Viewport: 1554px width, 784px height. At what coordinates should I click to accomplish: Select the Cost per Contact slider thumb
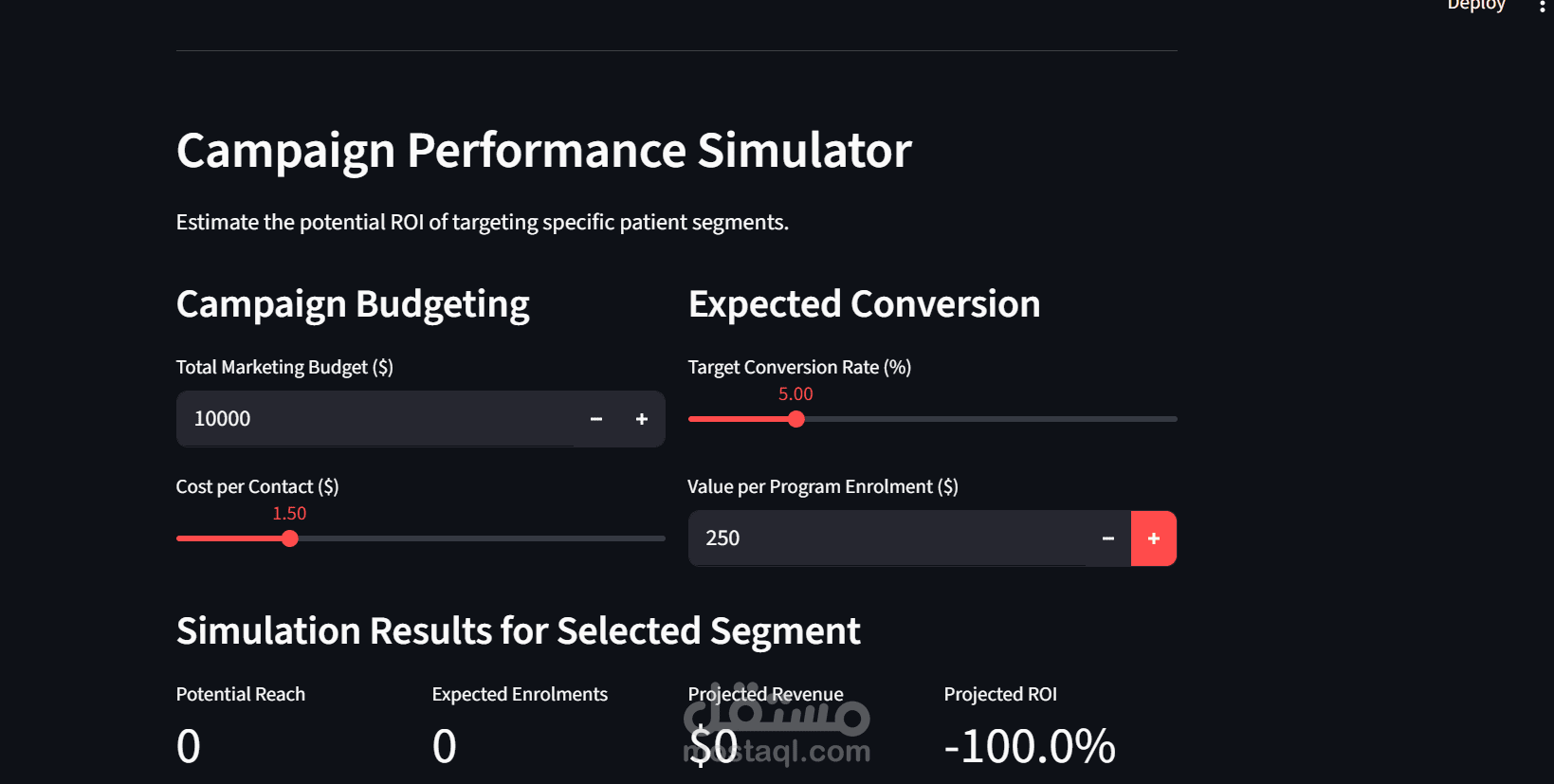click(290, 538)
